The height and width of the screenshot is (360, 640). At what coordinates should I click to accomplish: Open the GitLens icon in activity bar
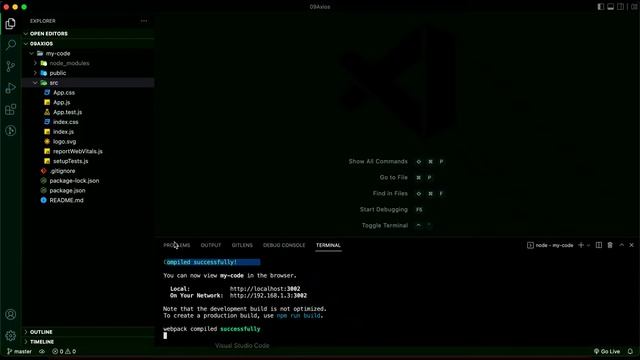pos(11,131)
